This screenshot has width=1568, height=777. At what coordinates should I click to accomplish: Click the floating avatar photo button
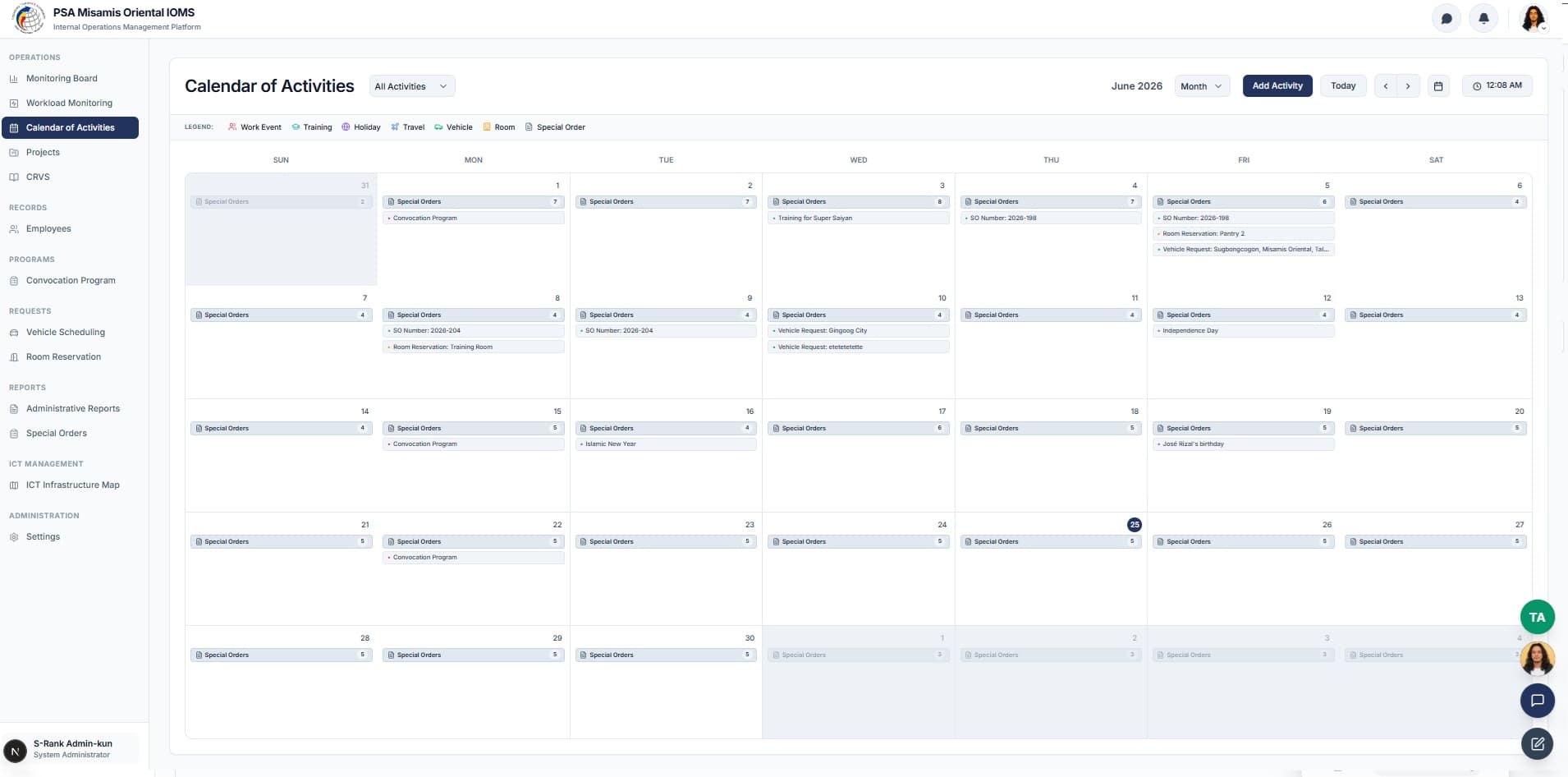1537,659
